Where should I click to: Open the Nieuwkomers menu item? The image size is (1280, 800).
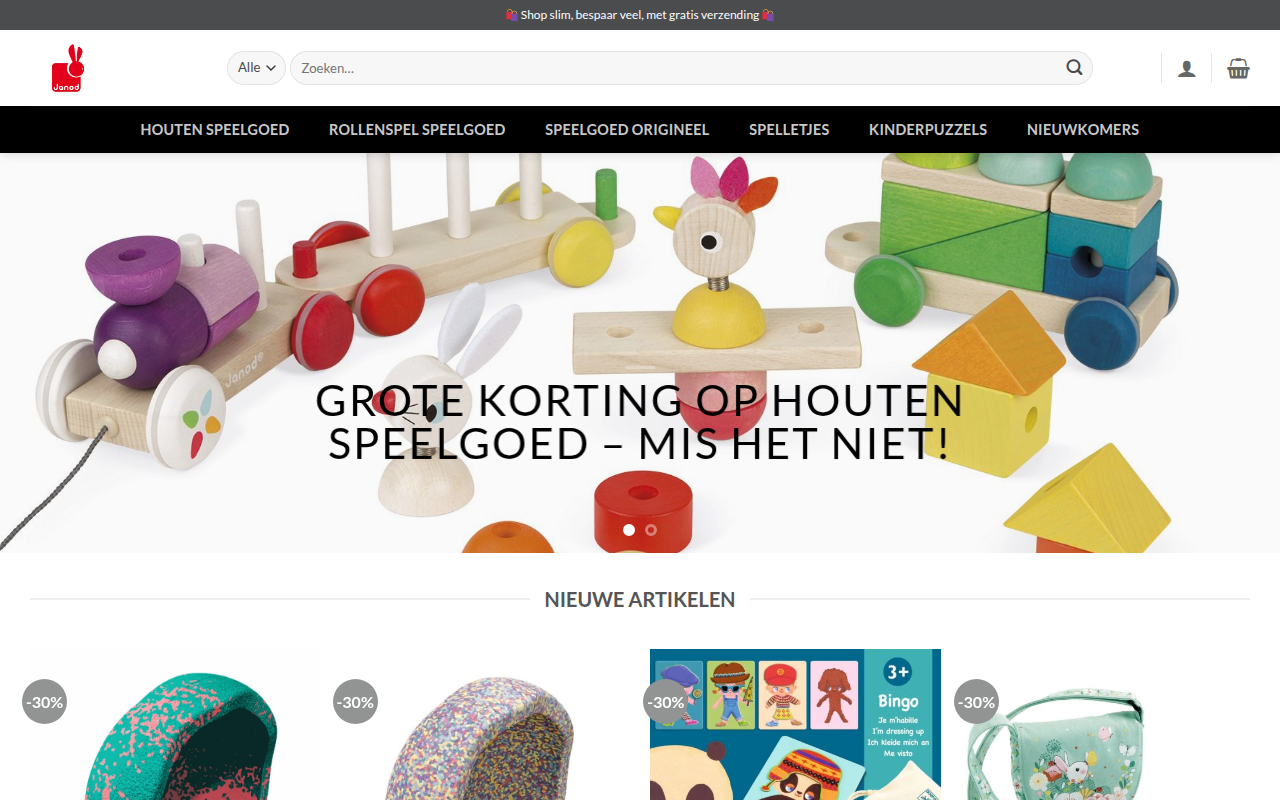1083,129
